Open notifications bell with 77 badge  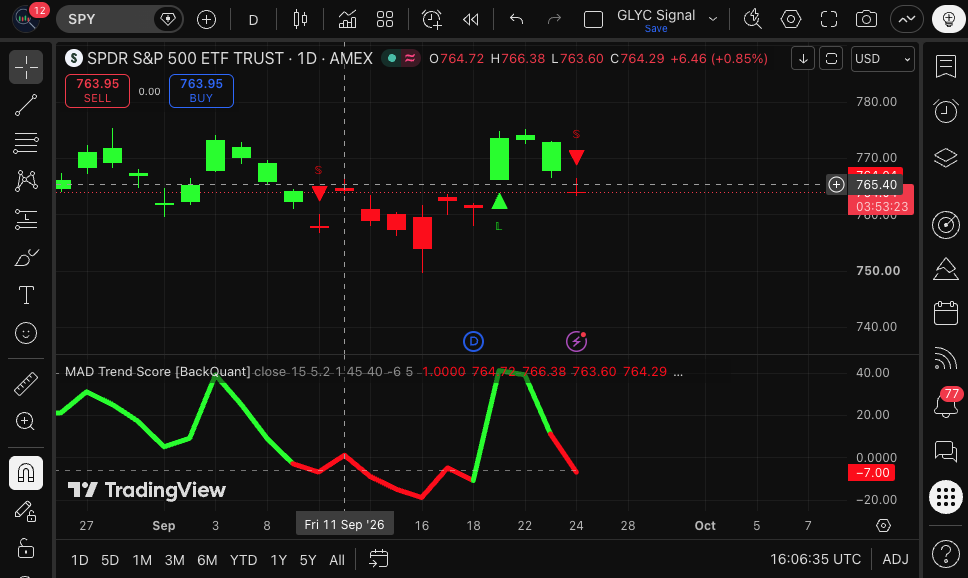tap(946, 404)
